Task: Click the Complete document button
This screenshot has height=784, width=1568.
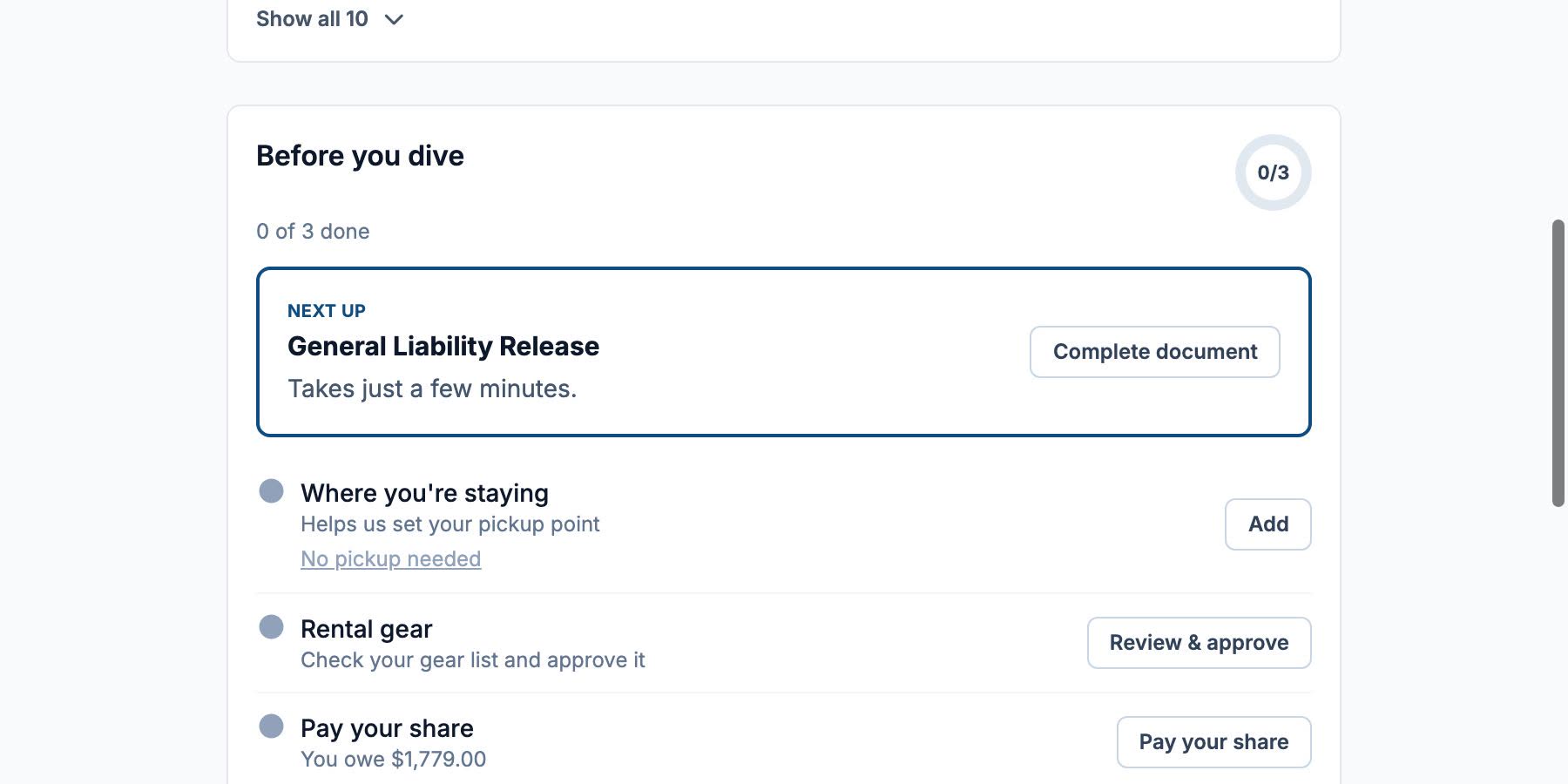Action: (x=1155, y=352)
